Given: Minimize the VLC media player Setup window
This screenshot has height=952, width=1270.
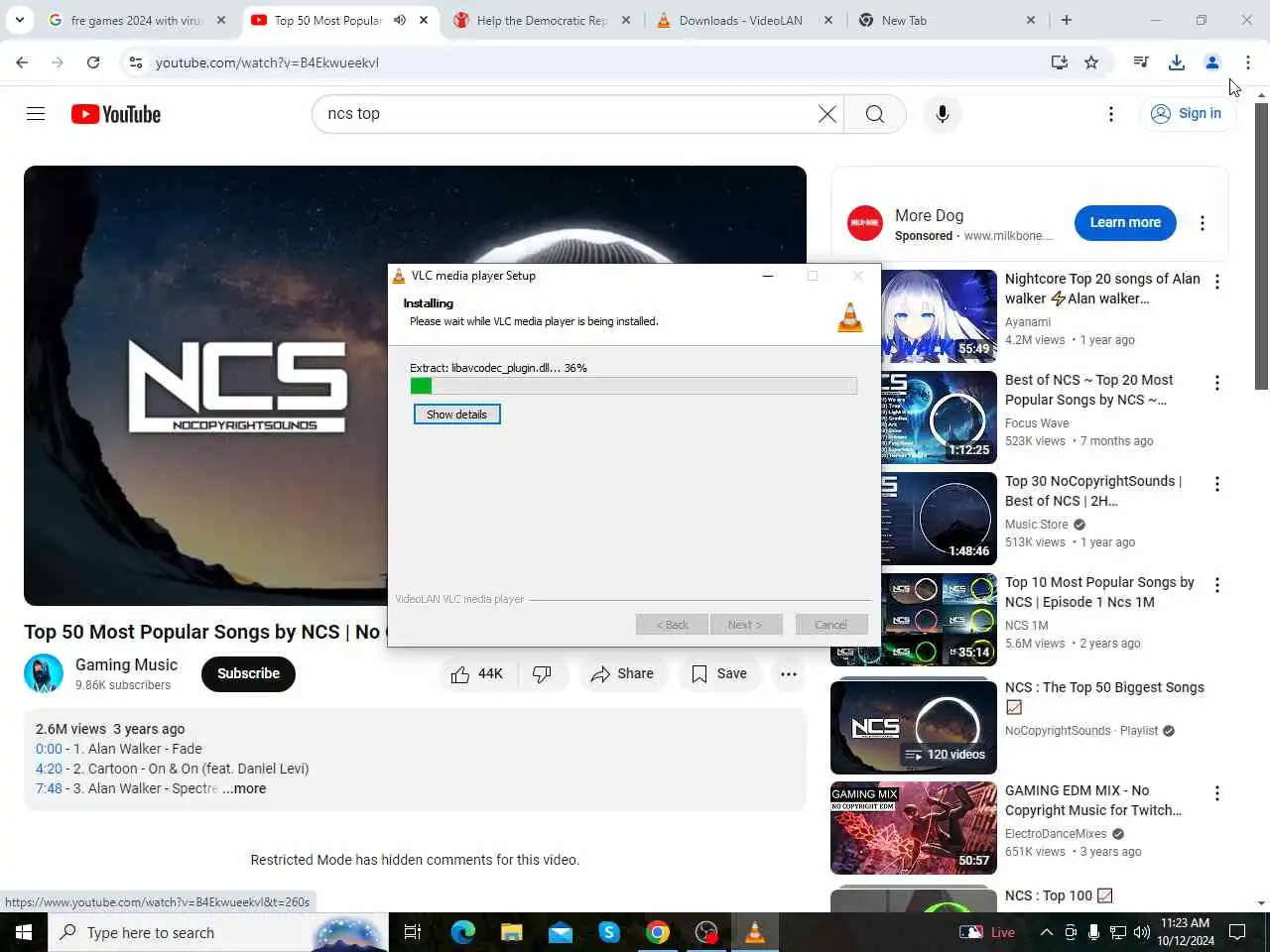Looking at the screenshot, I should (768, 276).
